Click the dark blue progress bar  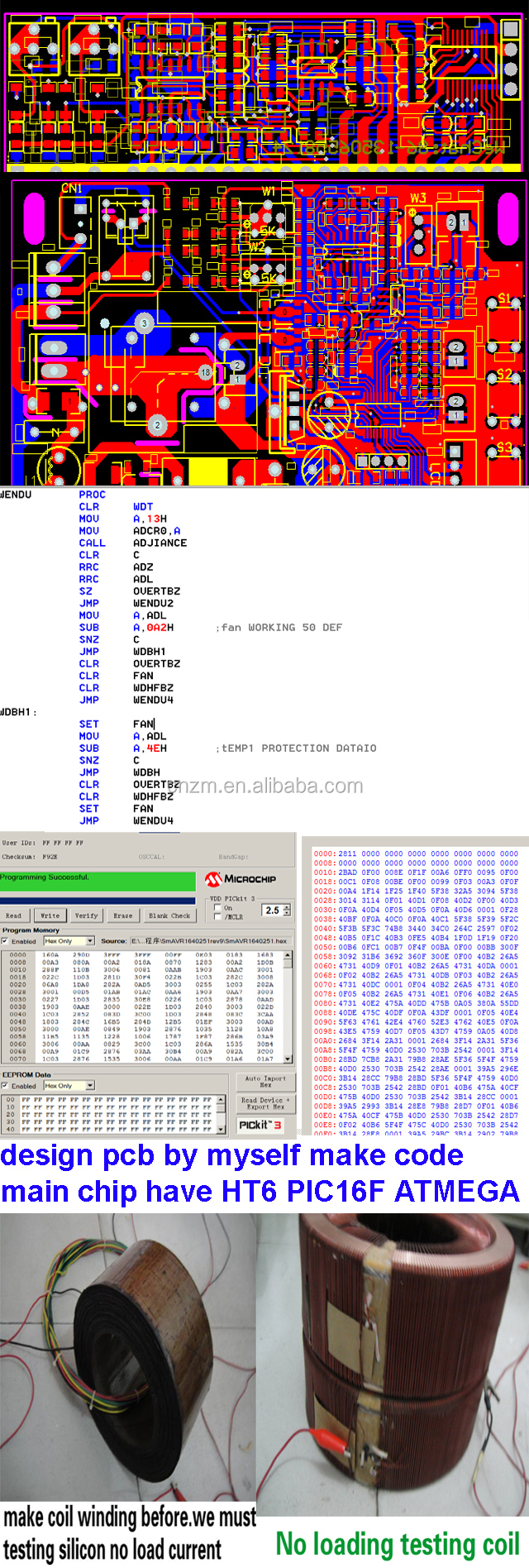click(98, 901)
